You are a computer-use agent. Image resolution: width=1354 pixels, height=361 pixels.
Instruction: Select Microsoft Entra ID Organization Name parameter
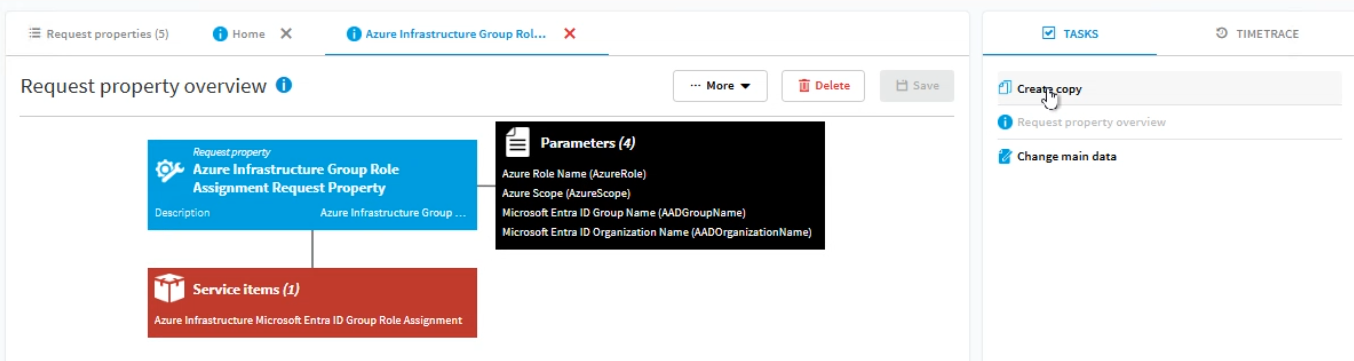point(657,232)
